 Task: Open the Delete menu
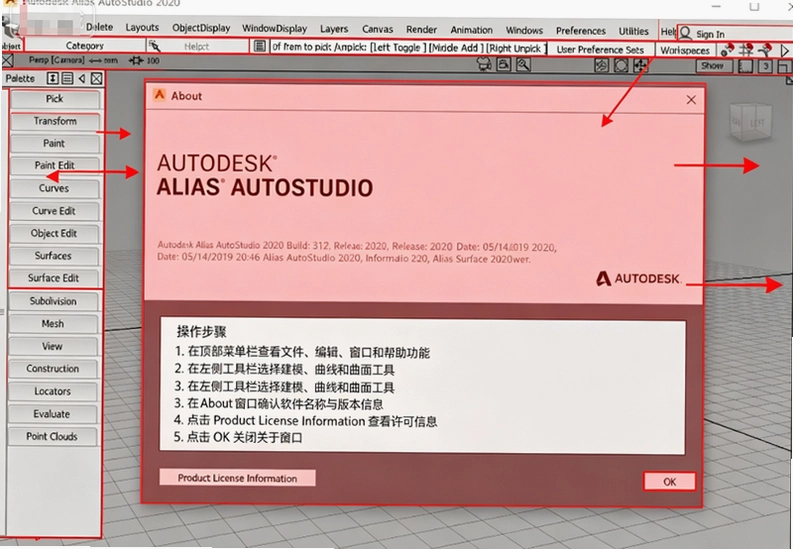[100, 27]
